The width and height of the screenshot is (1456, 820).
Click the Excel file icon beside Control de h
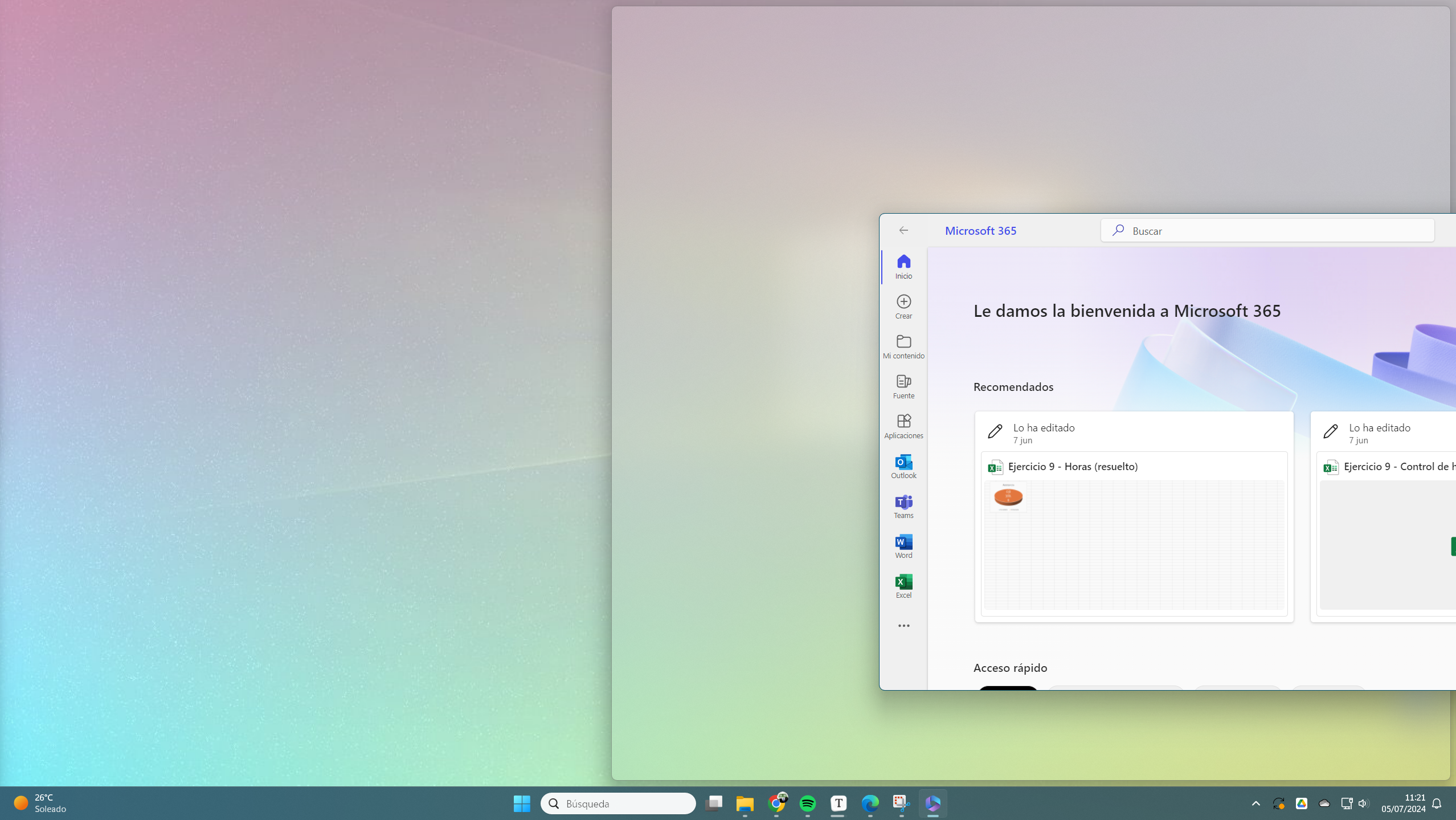click(x=1331, y=467)
